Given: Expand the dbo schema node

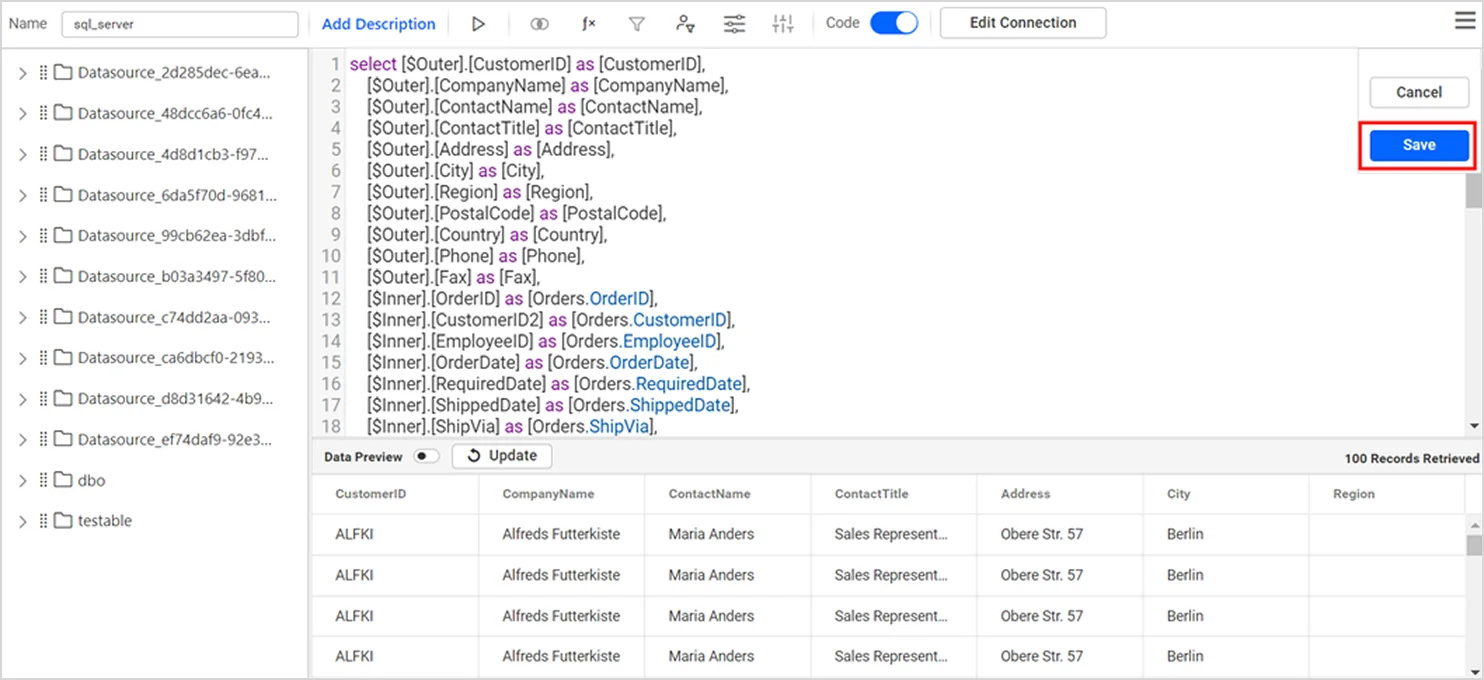Looking at the screenshot, I should click(x=22, y=480).
